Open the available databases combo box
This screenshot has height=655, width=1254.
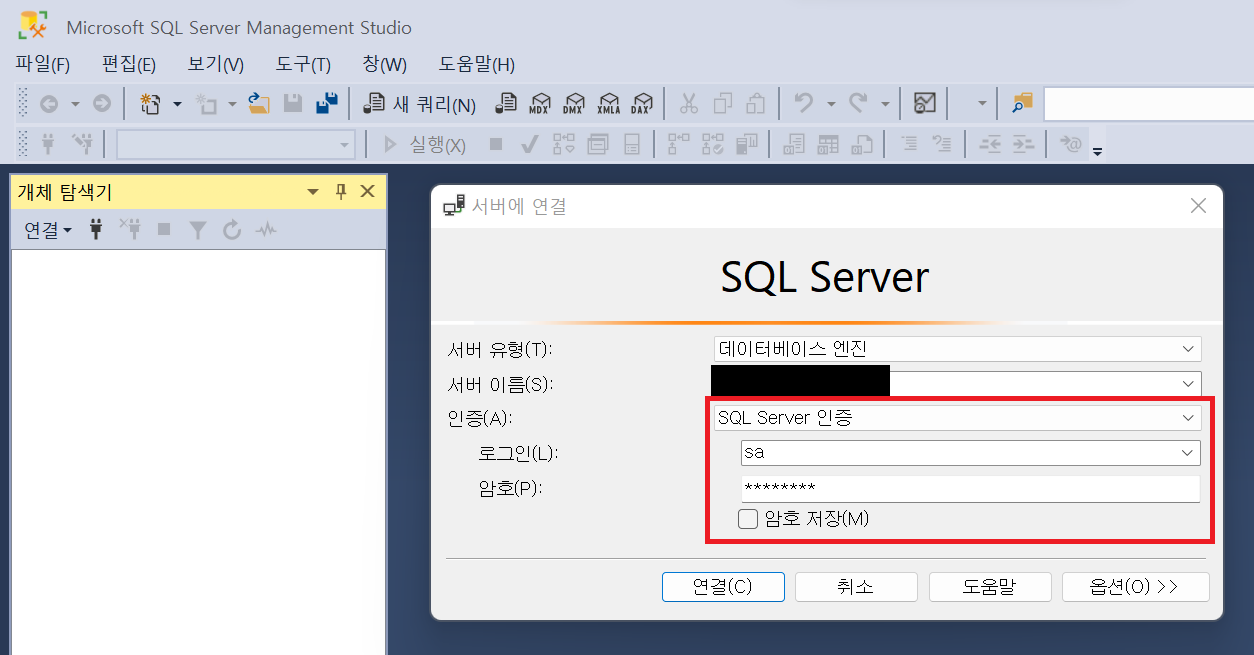point(236,145)
